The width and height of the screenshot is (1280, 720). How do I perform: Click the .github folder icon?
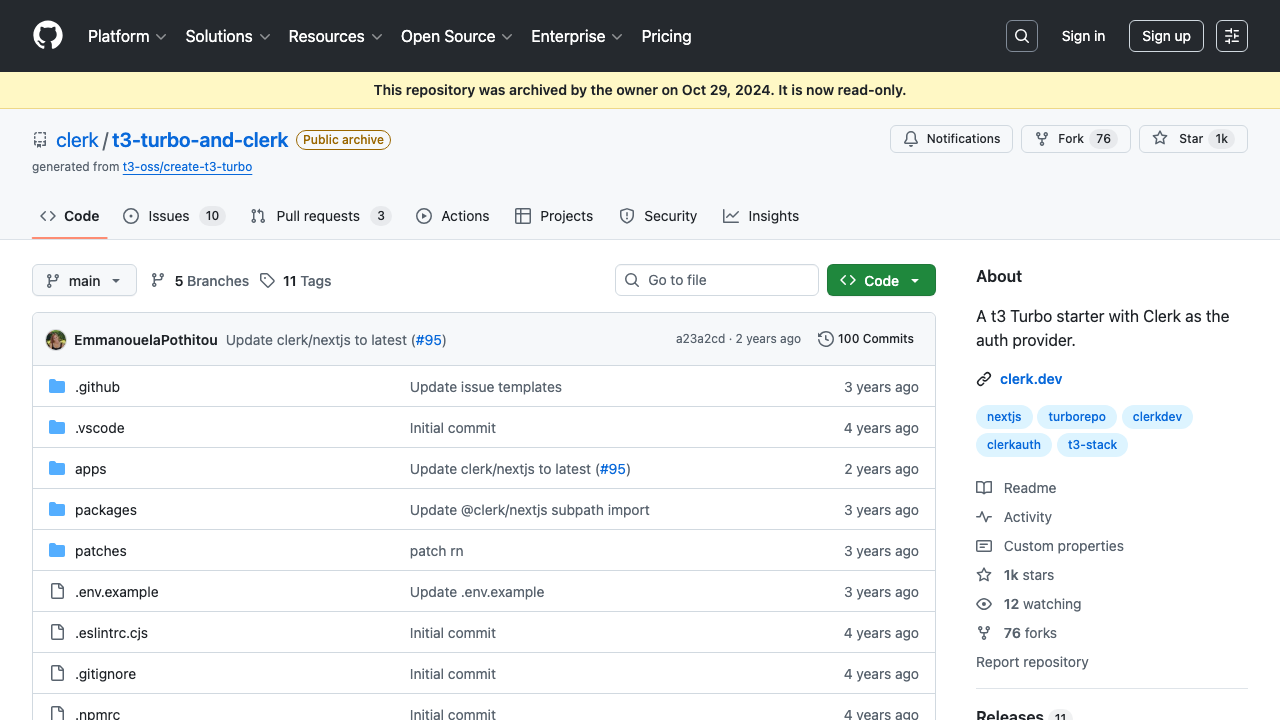(x=57, y=387)
